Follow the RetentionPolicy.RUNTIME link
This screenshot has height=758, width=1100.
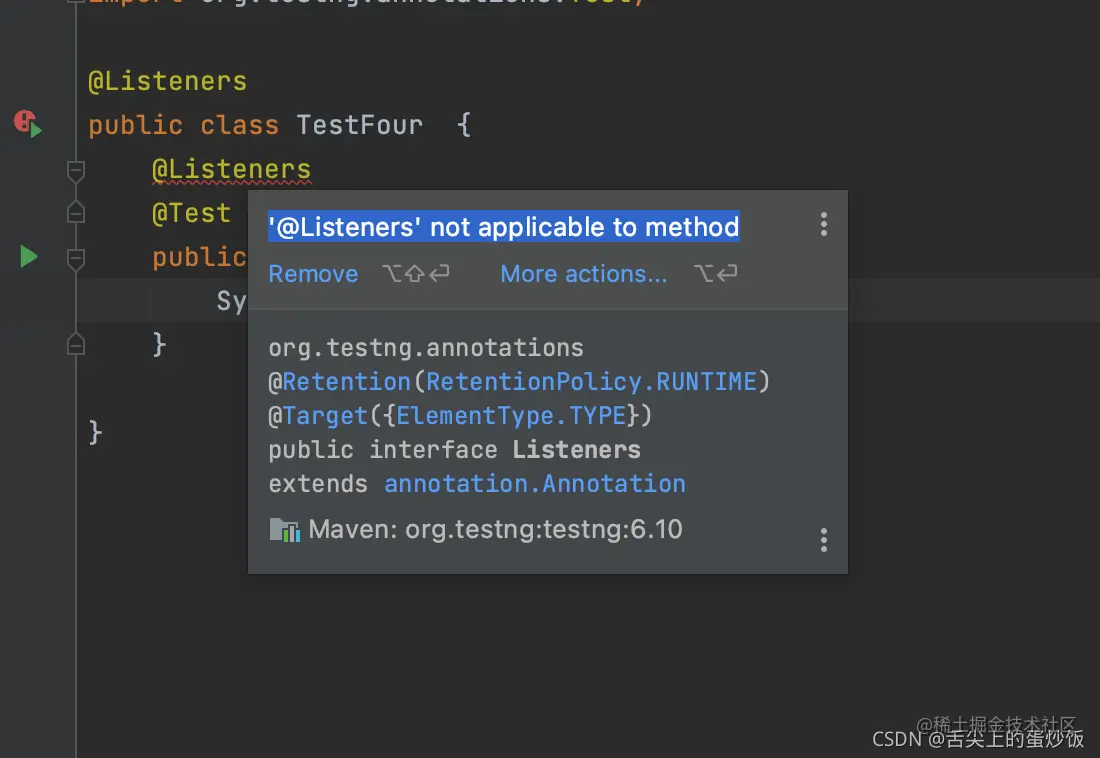tap(591, 382)
